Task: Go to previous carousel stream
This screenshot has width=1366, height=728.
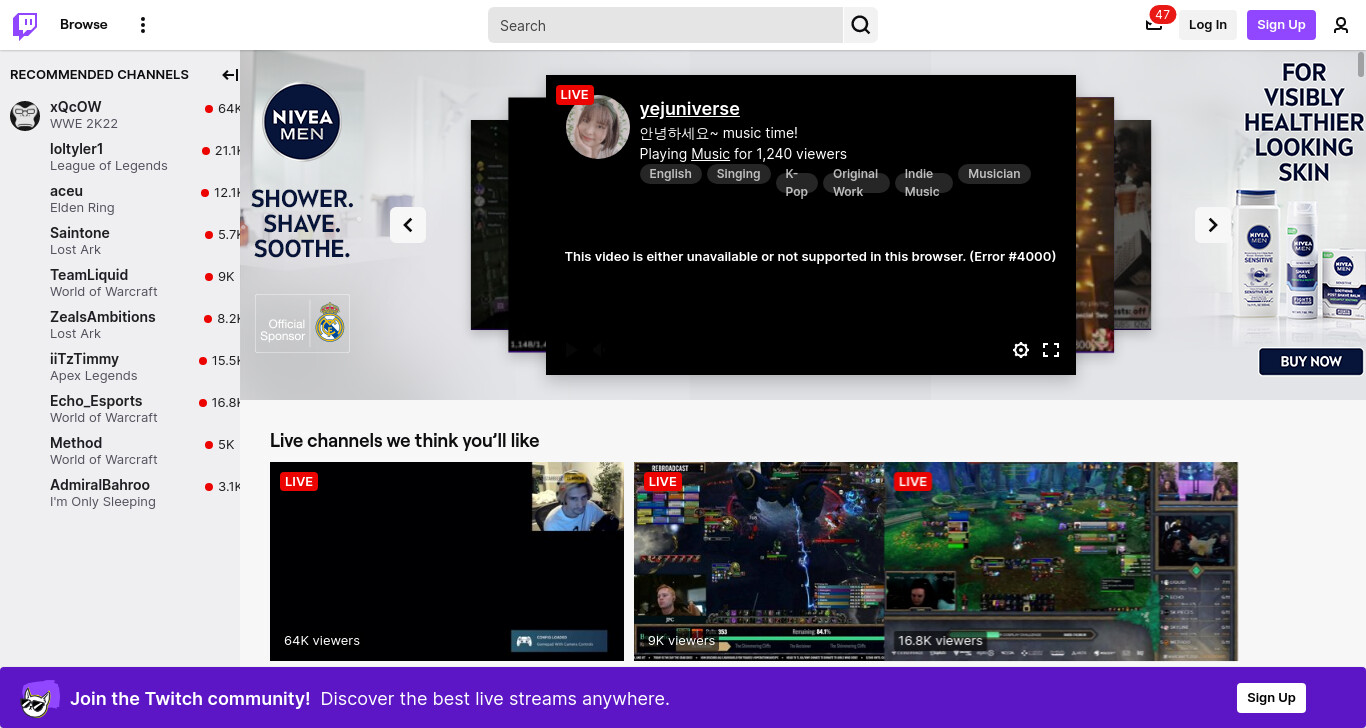Action: [408, 225]
